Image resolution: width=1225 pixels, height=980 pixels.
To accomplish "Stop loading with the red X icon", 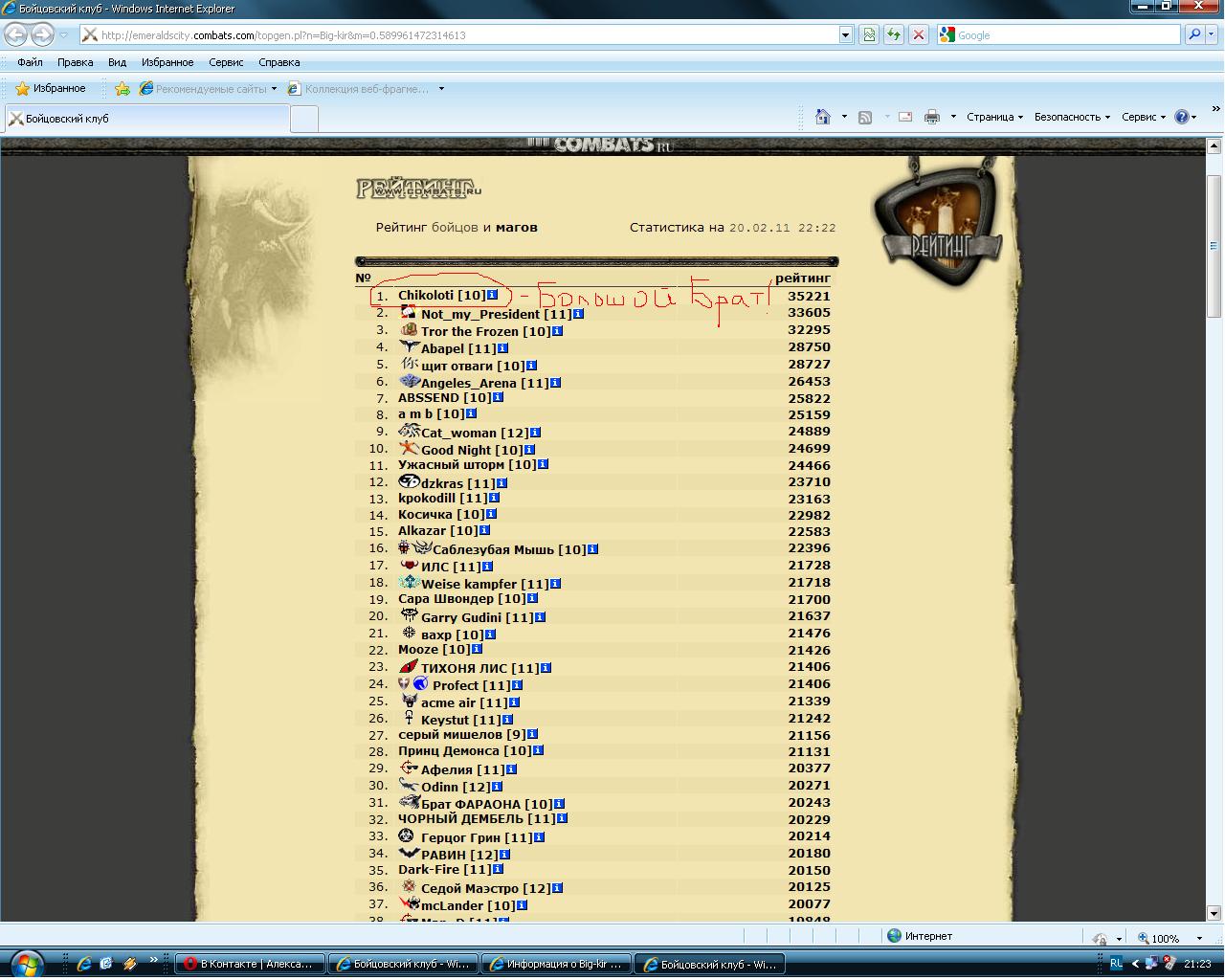I will [918, 35].
